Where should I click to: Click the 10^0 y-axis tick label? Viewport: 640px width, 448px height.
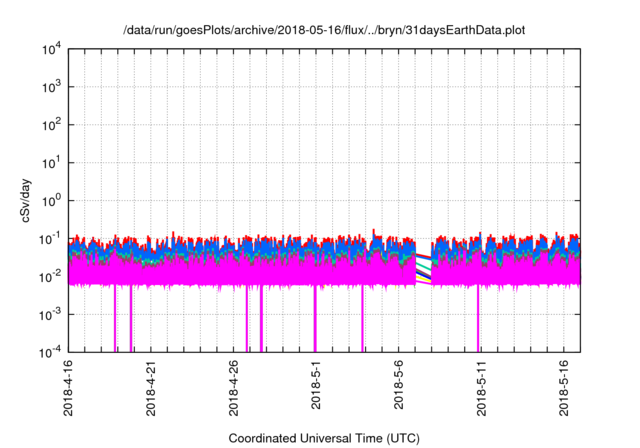pos(51,201)
